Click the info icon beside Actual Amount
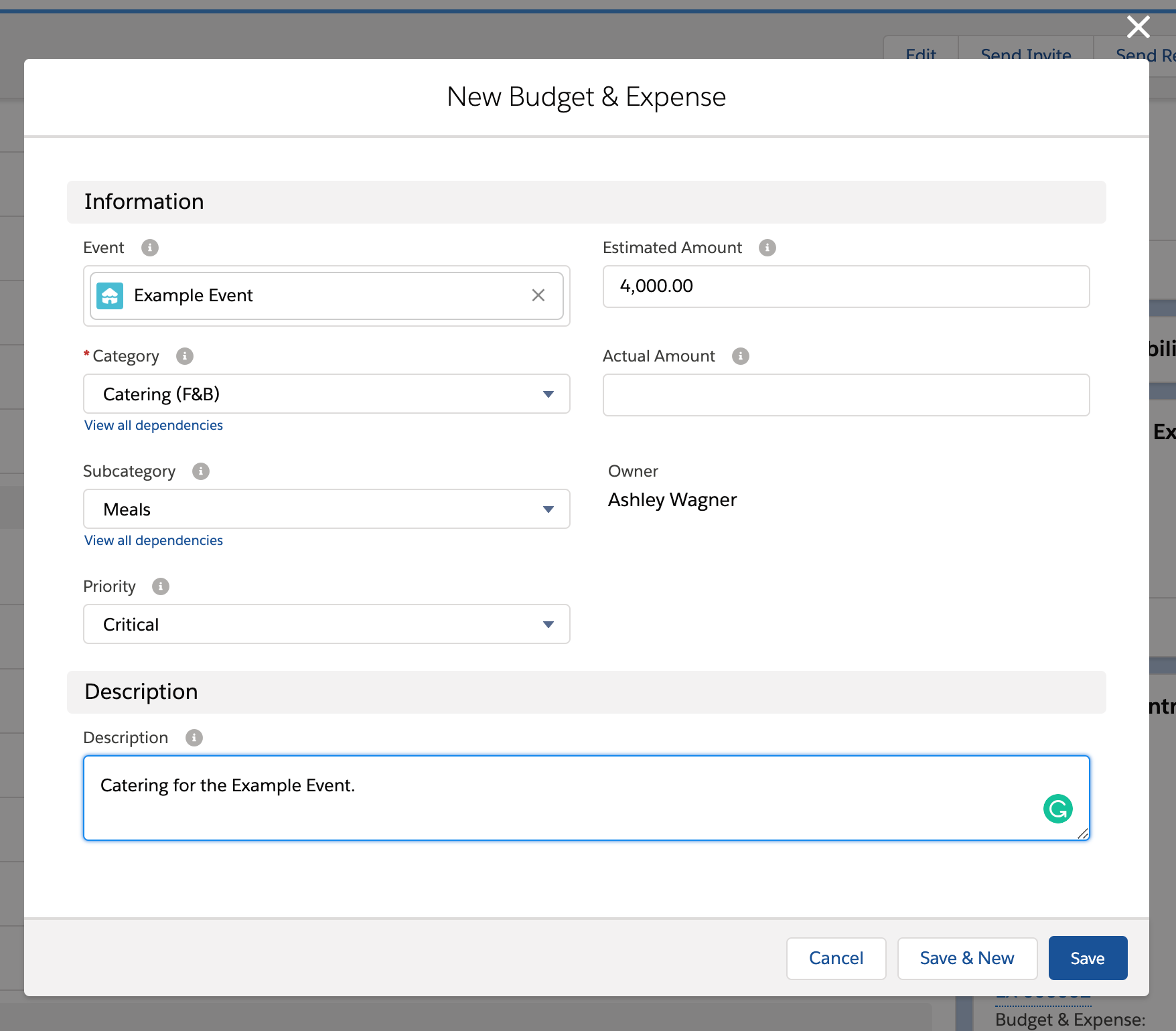Screen dimensions: 1176x1031 click(741, 356)
